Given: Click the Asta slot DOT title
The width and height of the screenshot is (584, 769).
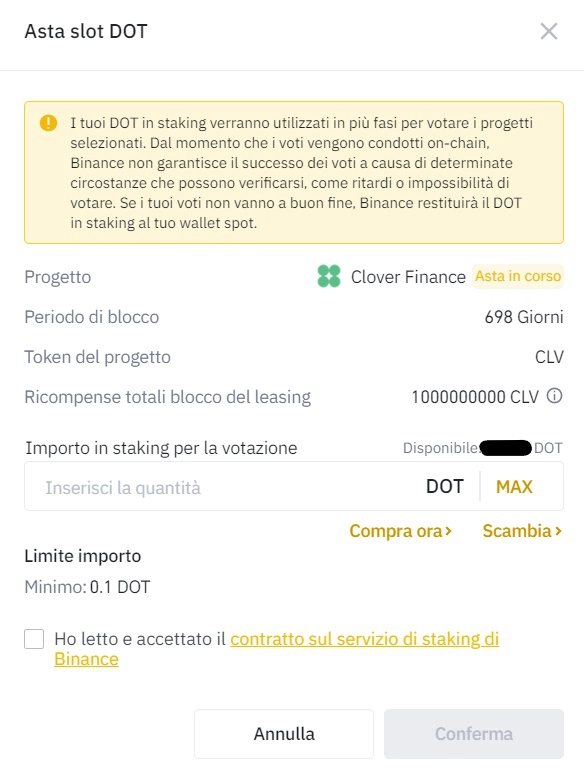Looking at the screenshot, I should (x=86, y=31).
